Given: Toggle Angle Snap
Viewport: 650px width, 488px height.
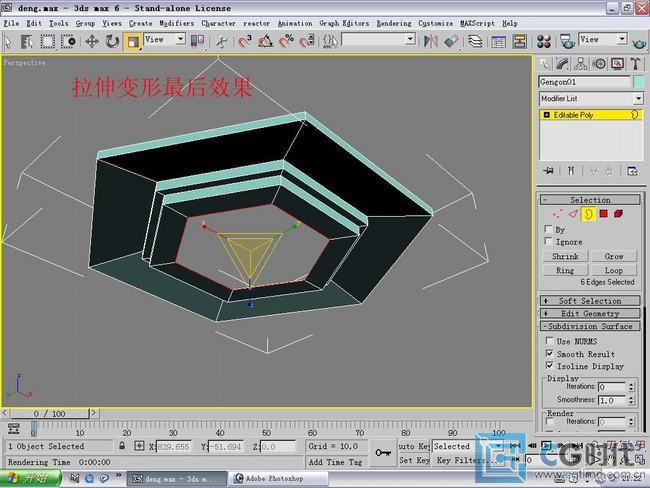Looking at the screenshot, I should (x=265, y=41).
